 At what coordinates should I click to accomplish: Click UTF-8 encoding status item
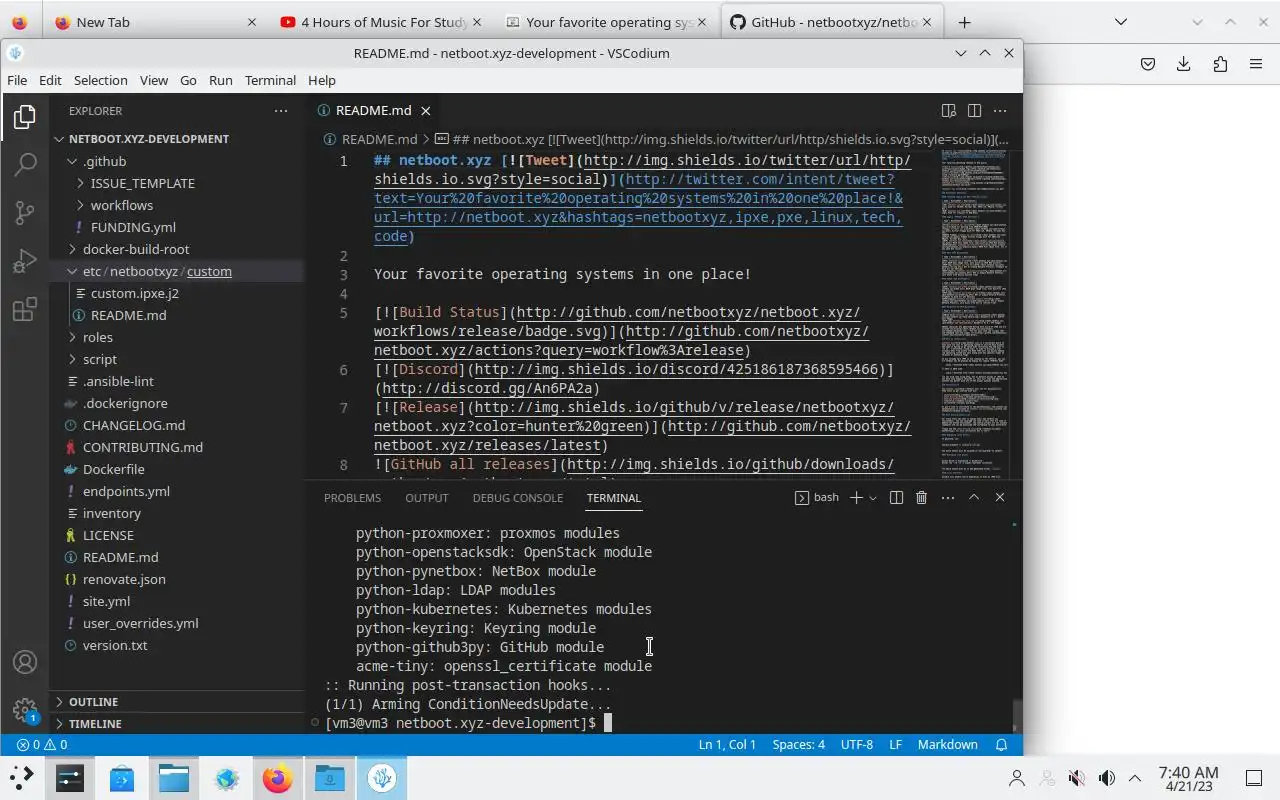coord(857,744)
